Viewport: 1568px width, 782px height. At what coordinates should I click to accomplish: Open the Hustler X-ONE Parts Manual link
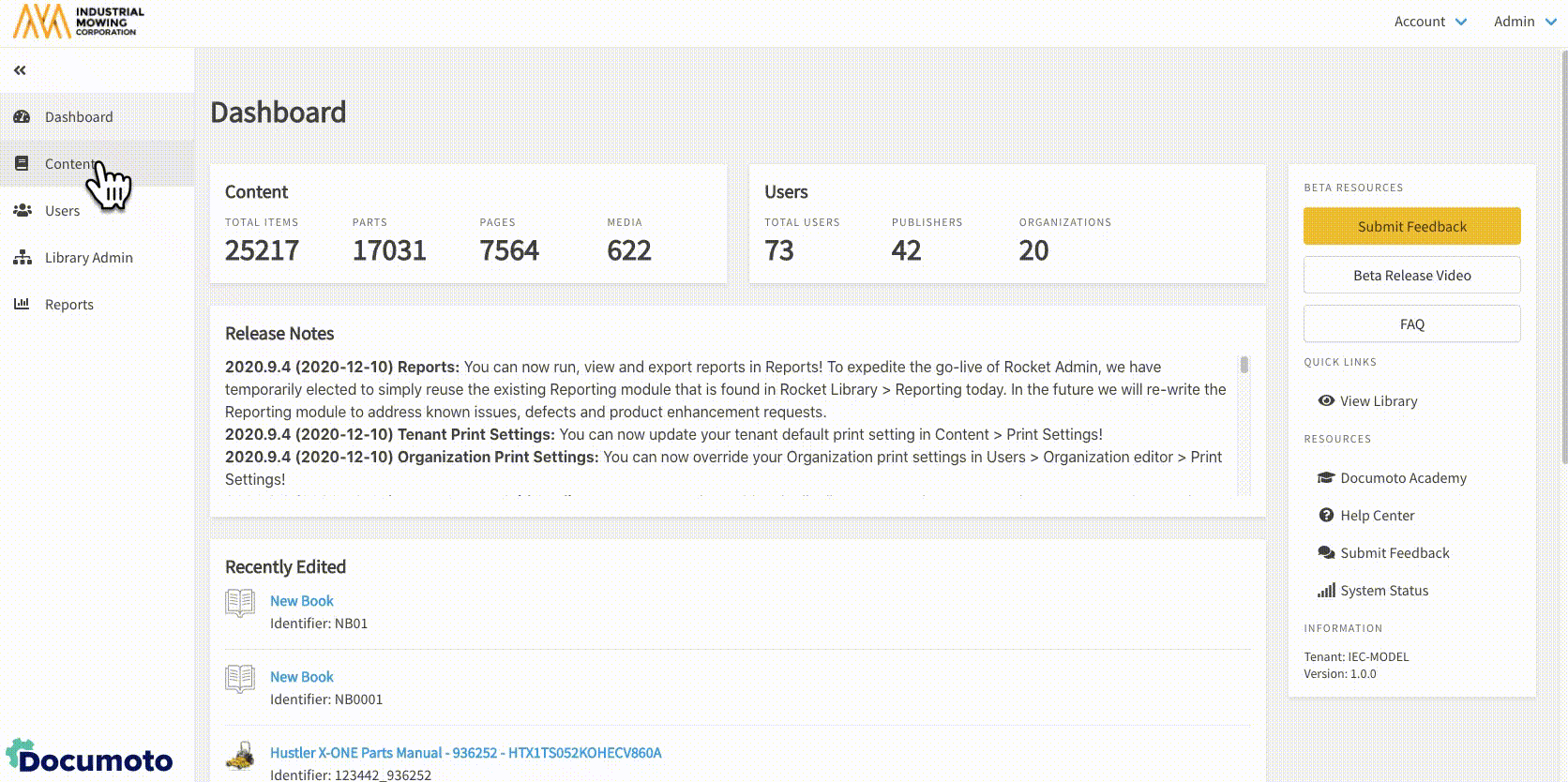point(465,753)
